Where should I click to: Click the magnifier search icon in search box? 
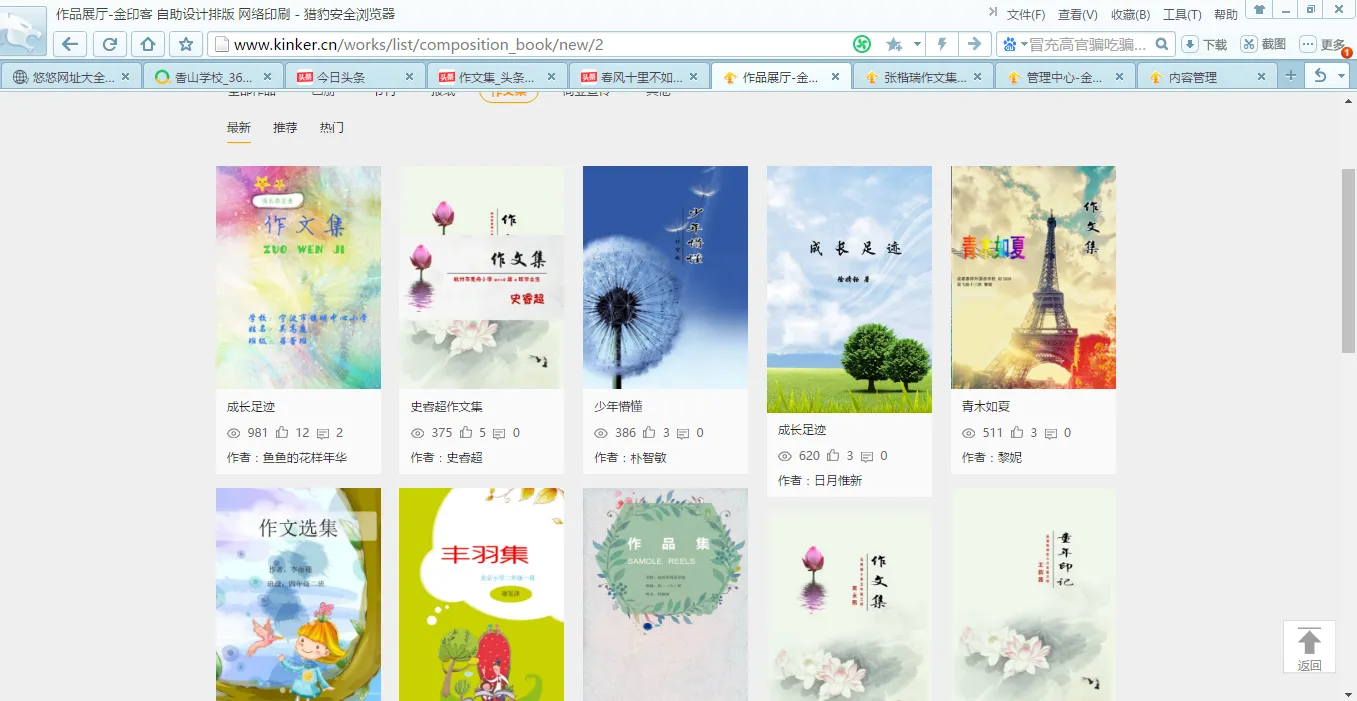pos(1162,44)
